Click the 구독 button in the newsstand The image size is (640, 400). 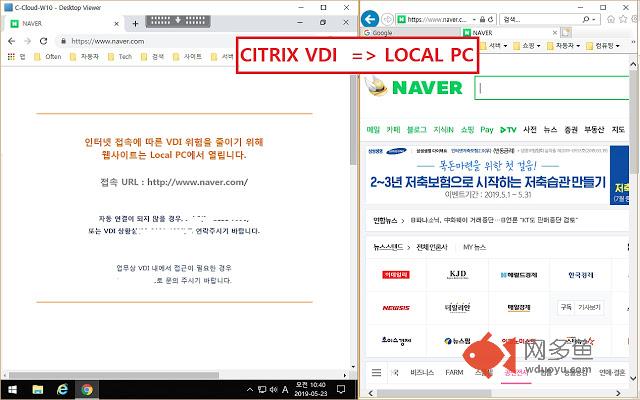click(x=566, y=307)
